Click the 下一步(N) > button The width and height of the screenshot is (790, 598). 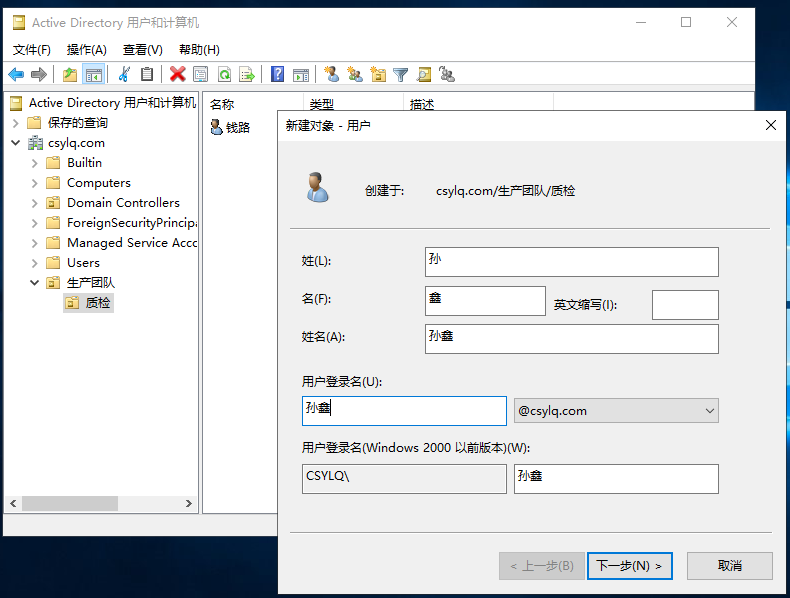coord(629,566)
